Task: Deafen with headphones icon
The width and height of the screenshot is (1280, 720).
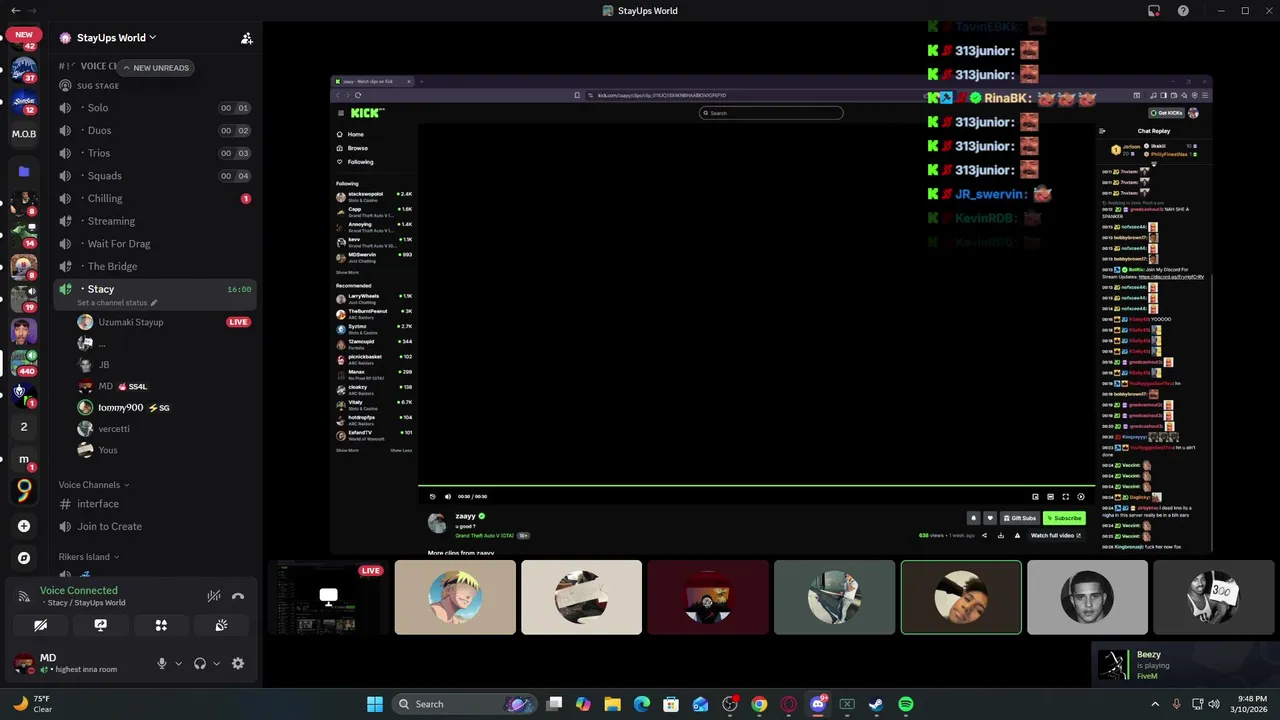Action: click(x=200, y=663)
